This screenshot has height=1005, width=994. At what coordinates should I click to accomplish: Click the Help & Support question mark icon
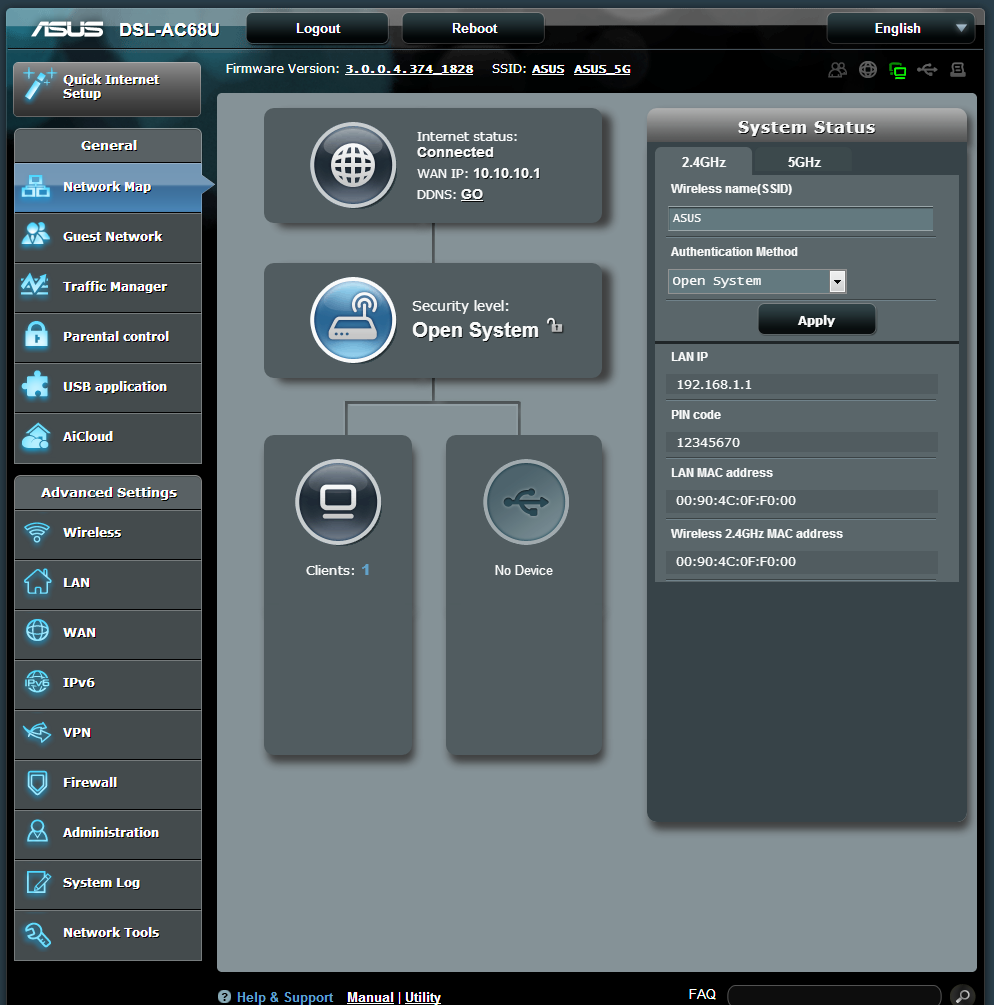click(224, 996)
